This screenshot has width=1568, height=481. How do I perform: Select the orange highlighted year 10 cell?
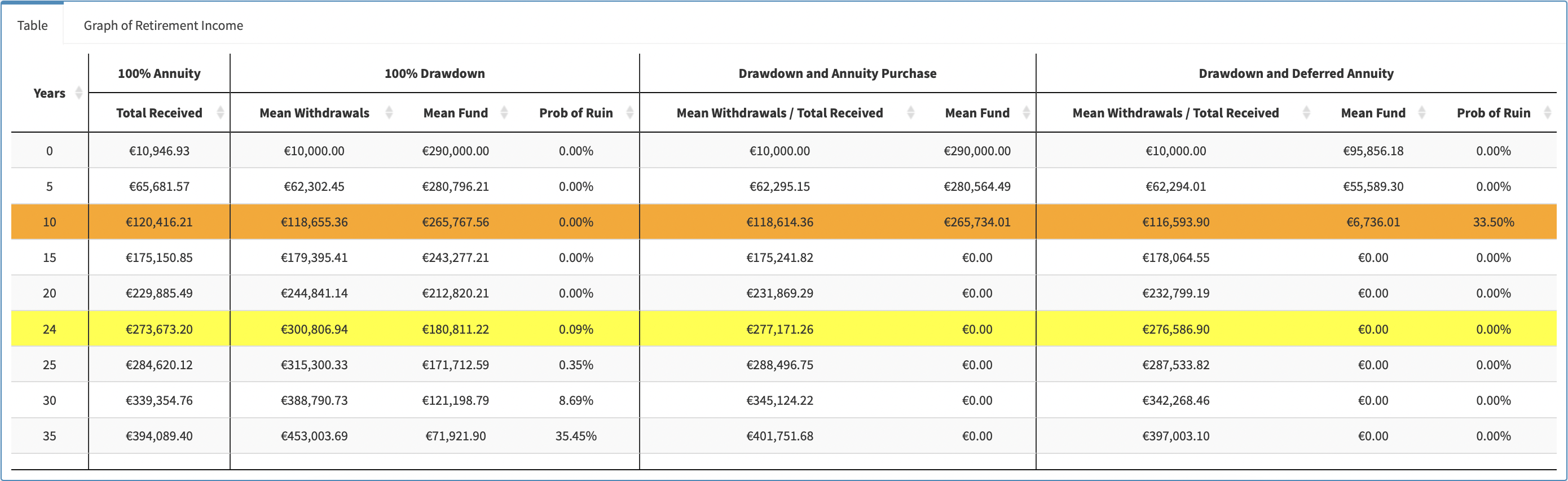[49, 222]
